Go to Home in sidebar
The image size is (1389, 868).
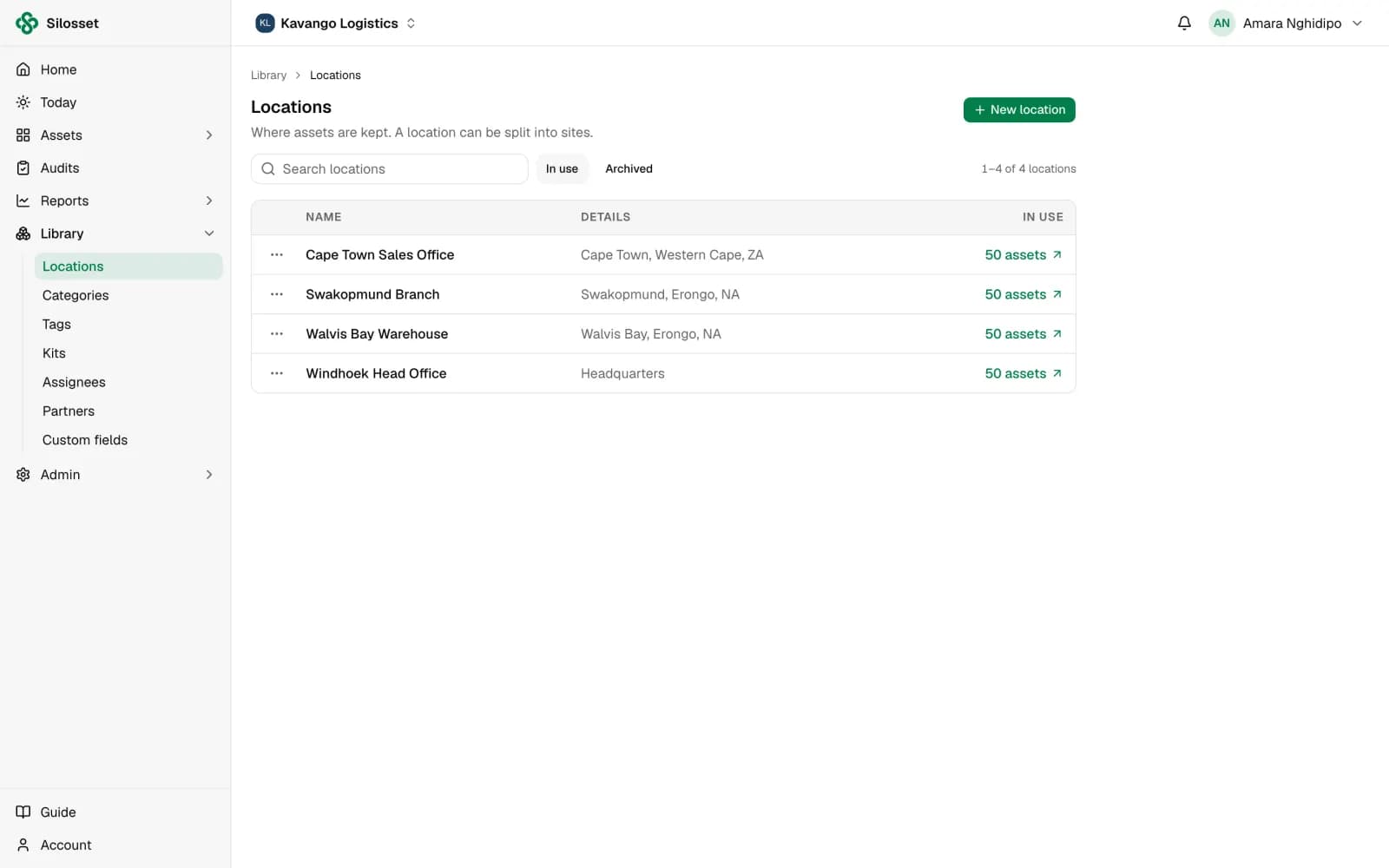(115, 69)
